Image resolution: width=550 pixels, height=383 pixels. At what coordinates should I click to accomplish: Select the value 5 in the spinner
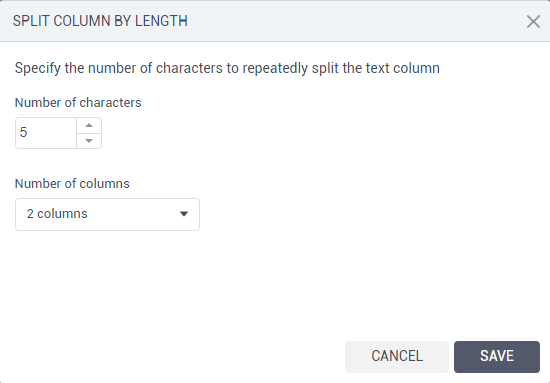[24, 133]
